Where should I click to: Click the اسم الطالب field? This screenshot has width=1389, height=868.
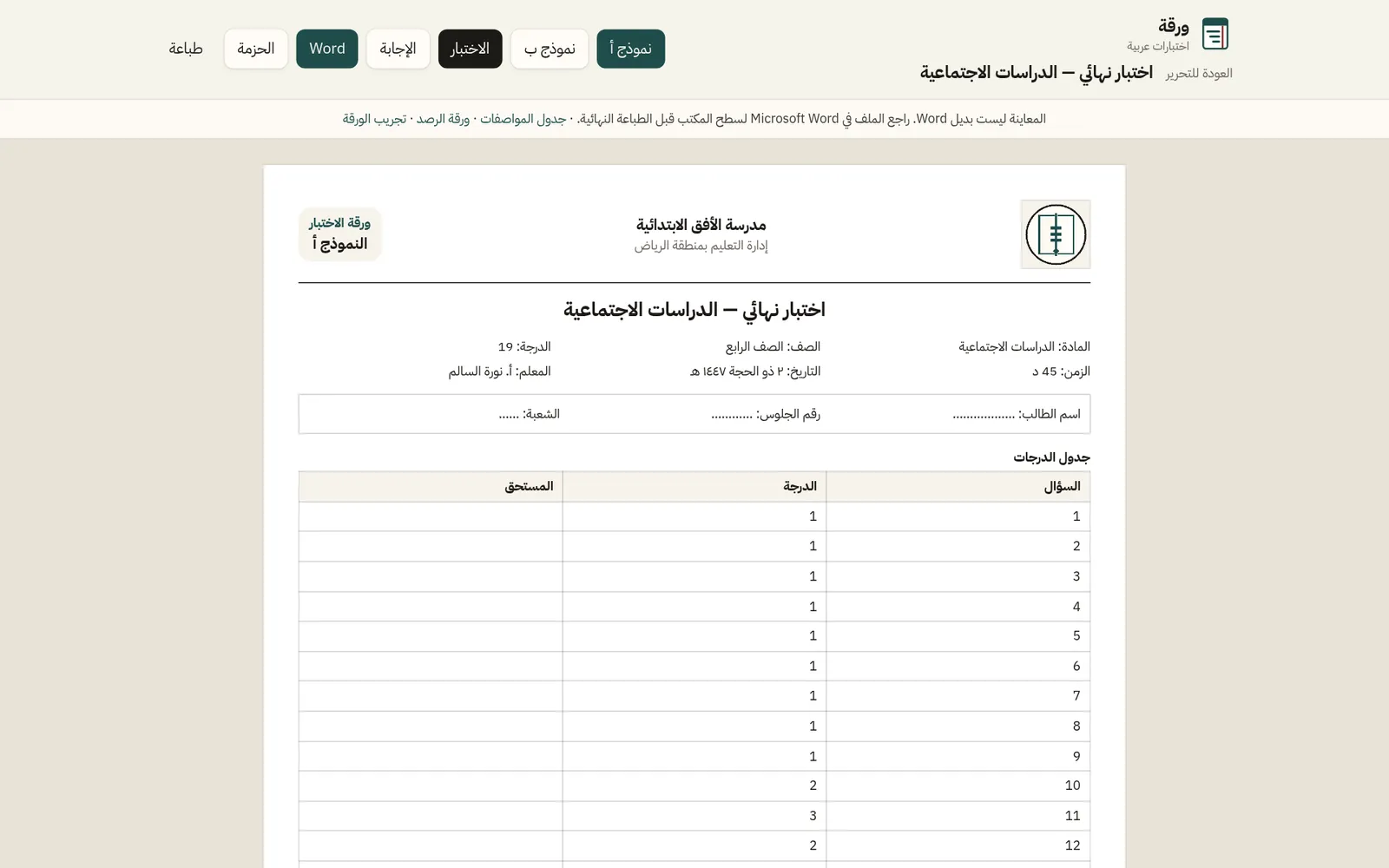point(1017,414)
